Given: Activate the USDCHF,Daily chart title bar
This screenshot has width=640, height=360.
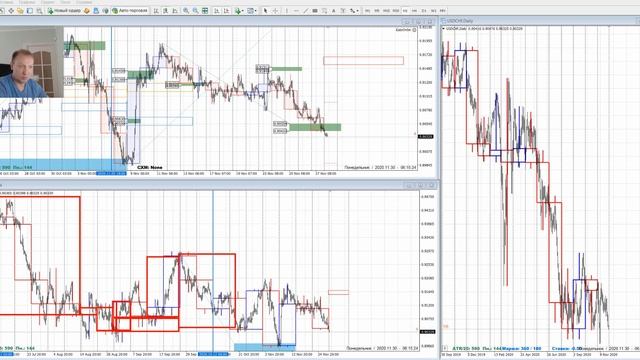Looking at the screenshot, I should [x=540, y=20].
